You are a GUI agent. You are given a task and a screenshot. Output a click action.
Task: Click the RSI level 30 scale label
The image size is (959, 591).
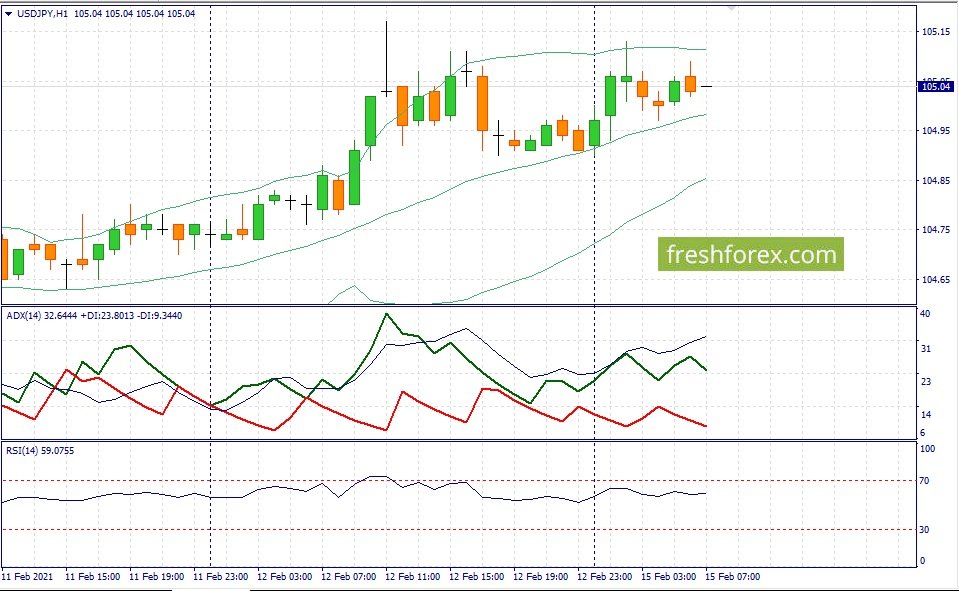tap(924, 530)
